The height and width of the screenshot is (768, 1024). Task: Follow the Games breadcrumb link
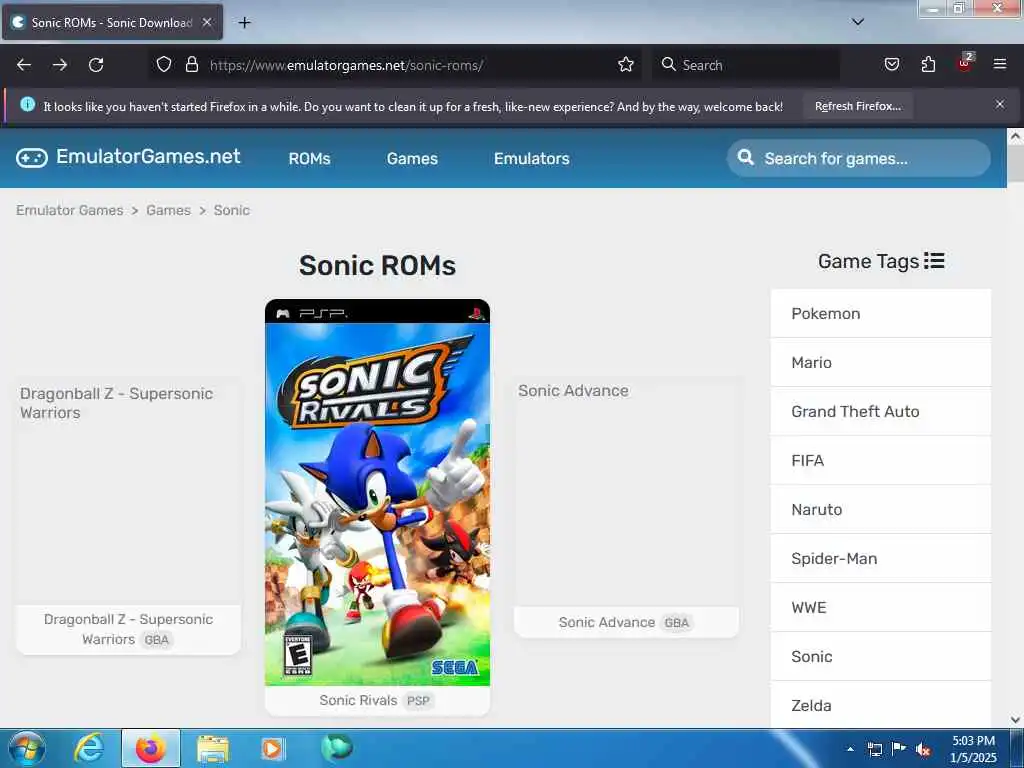(x=168, y=210)
